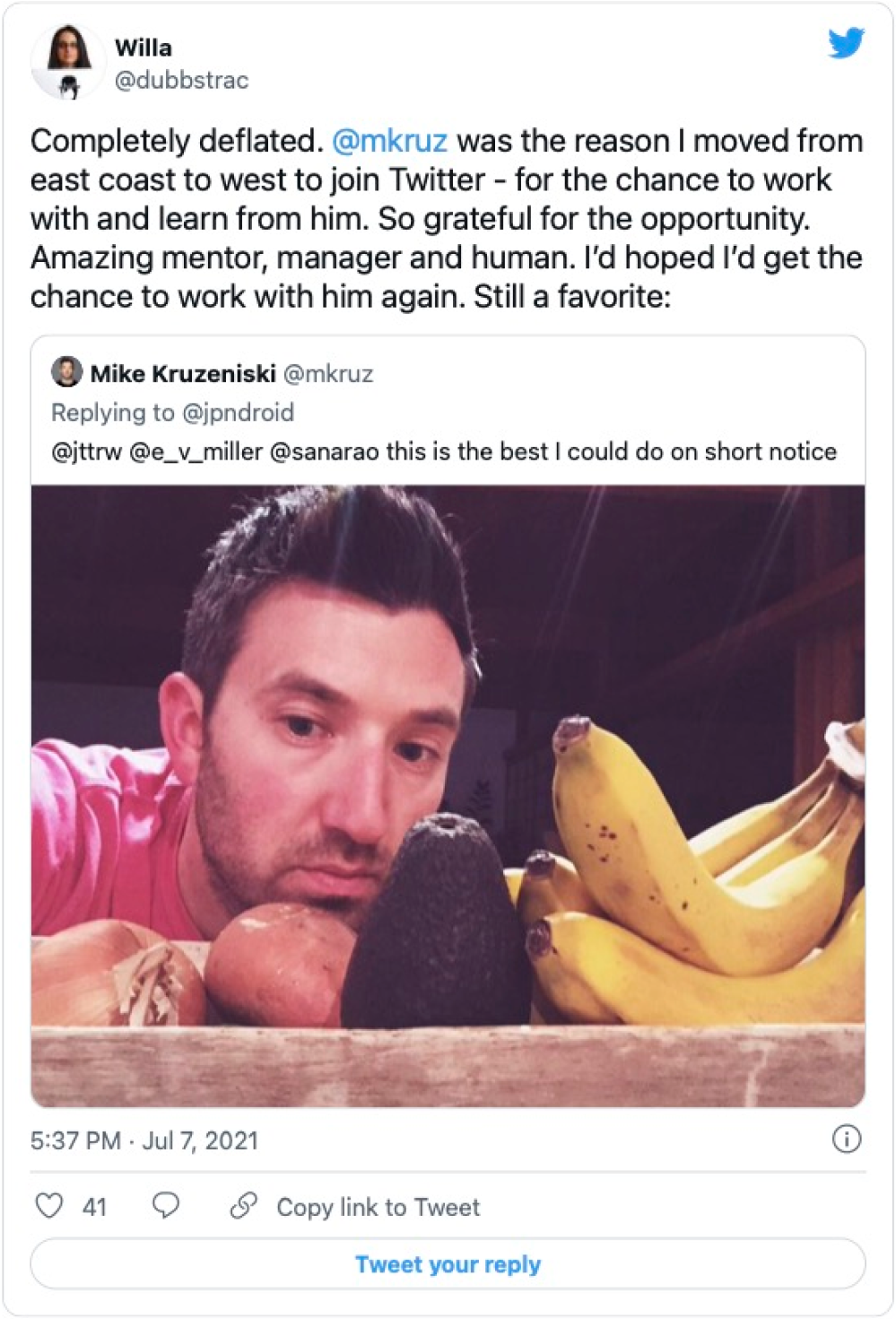Click Mike Kruzeniski's small avatar
896x1319 pixels.
[66, 372]
